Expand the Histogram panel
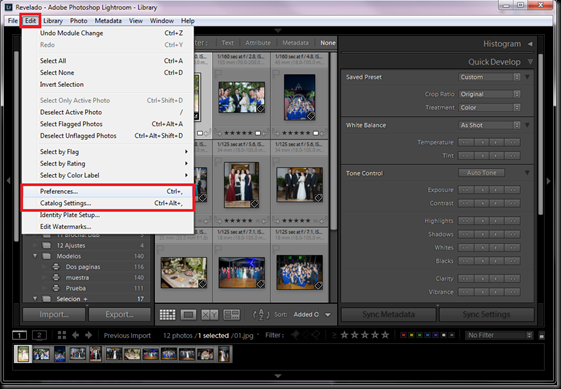This screenshot has height=389, width=561. pyautogui.click(x=530, y=44)
